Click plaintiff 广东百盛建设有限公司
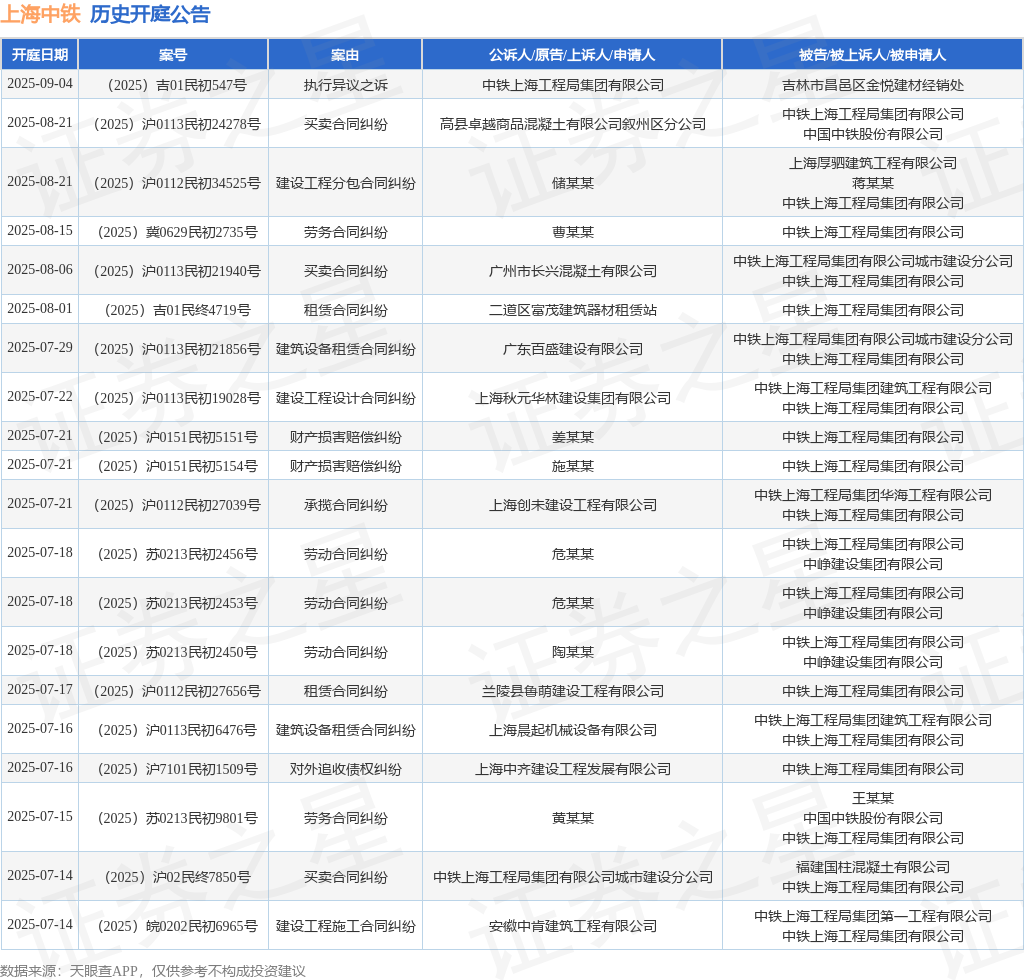 click(573, 349)
